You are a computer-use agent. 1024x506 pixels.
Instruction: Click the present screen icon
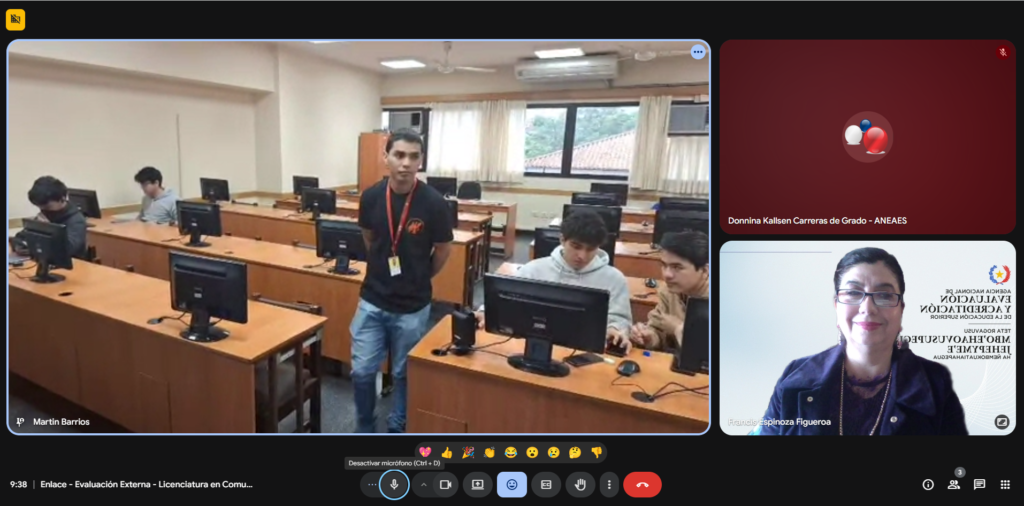(478, 485)
